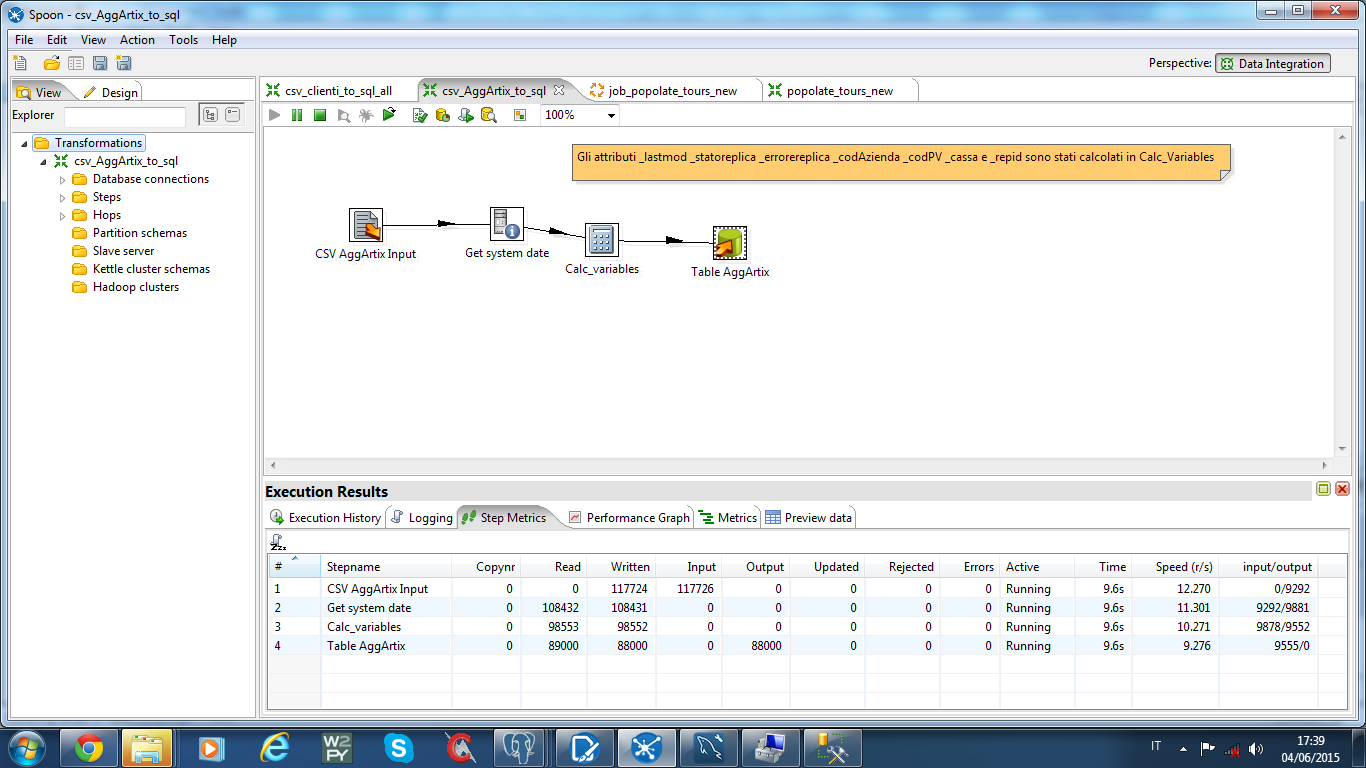This screenshot has width=1366, height=768.
Task: Switch to the Design tab
Action: (111, 92)
